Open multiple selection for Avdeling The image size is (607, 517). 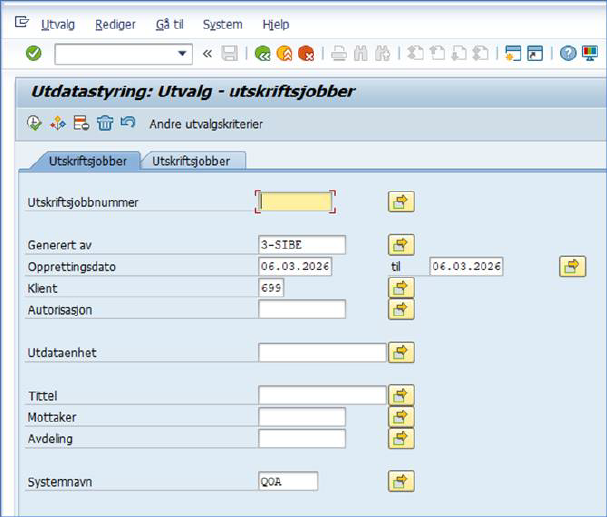click(401, 438)
